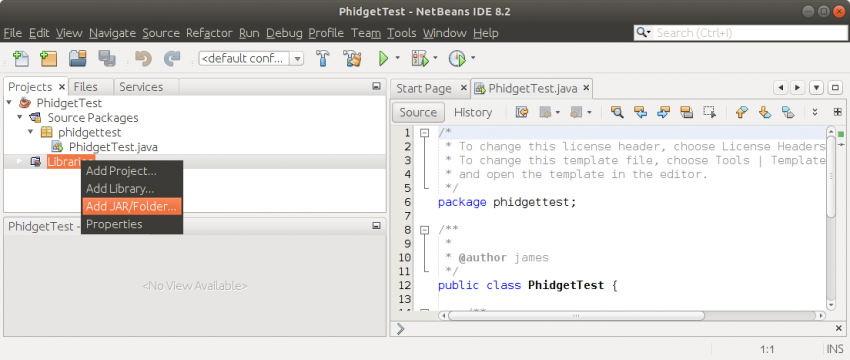Click Find Previous Occurrence icon
Viewport: 850px width, 360px height.
[640, 112]
